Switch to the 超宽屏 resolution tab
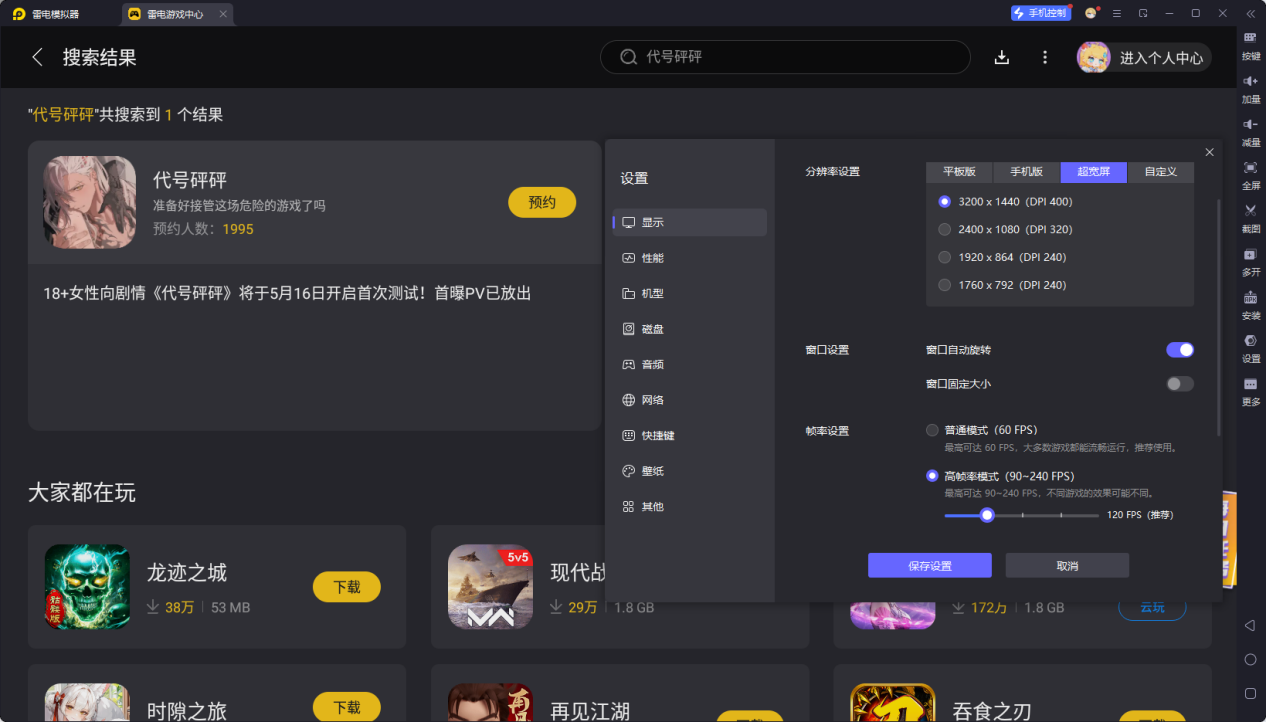Image resolution: width=1266 pixels, height=722 pixels. 1094,172
